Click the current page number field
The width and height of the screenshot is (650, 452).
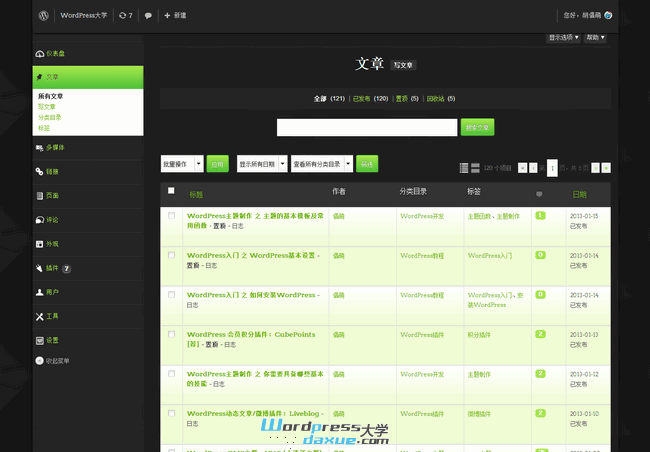coord(552,168)
